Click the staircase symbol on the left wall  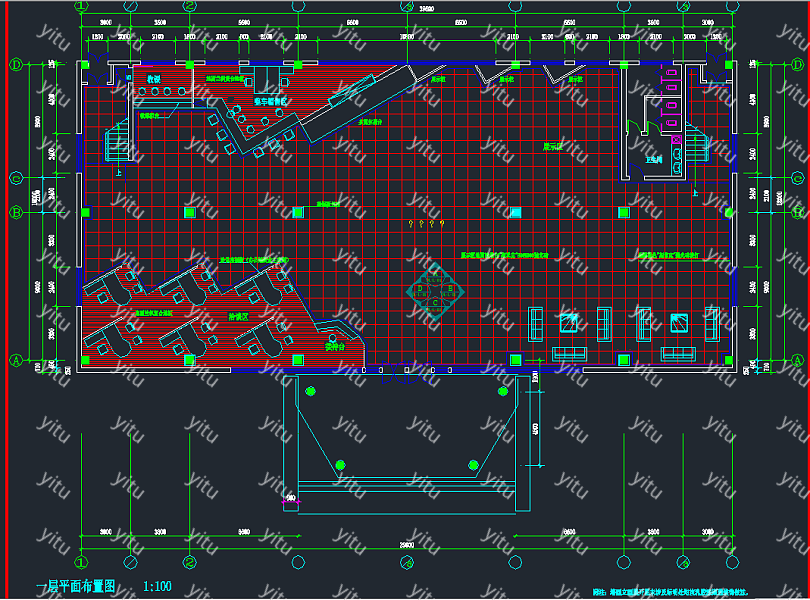118,135
